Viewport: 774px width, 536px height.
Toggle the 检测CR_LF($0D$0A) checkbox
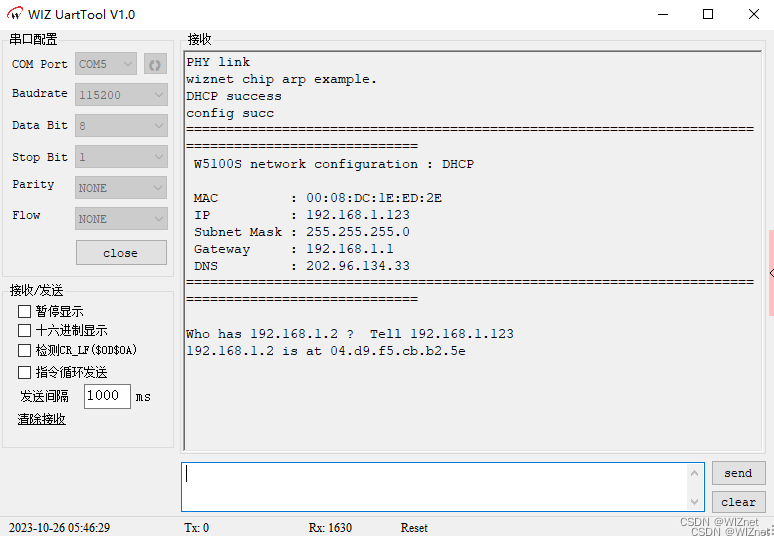click(24, 350)
